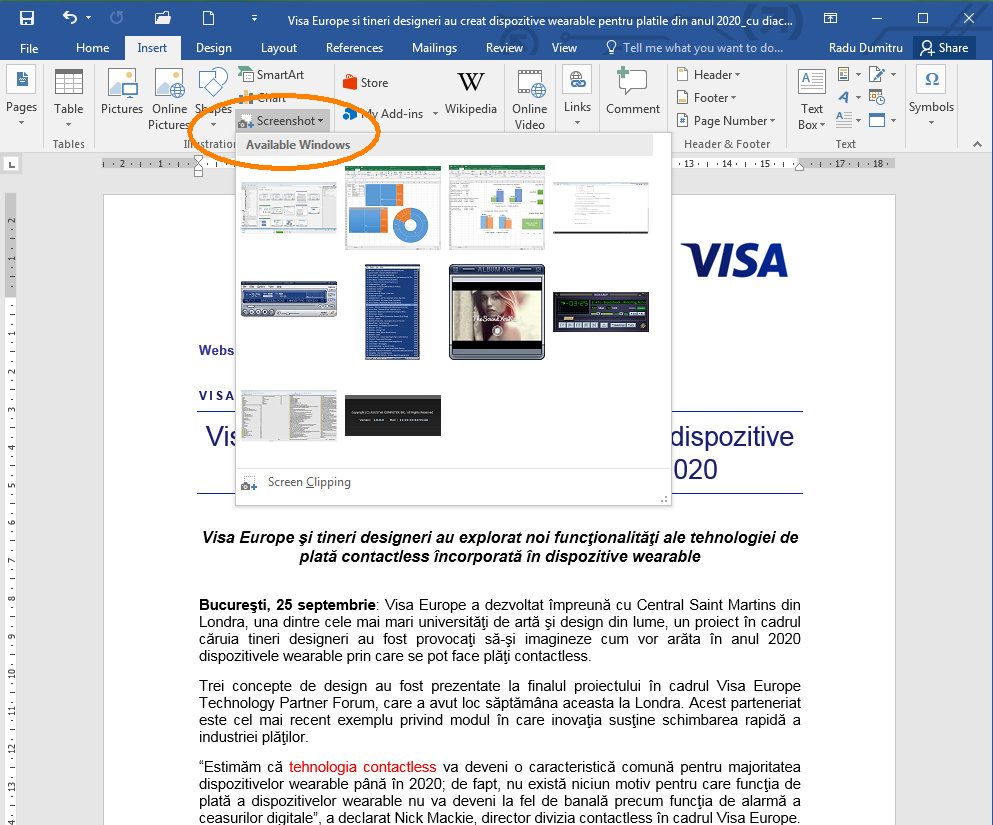Open Online Pictures search
This screenshot has height=825, width=993.
coord(169,99)
